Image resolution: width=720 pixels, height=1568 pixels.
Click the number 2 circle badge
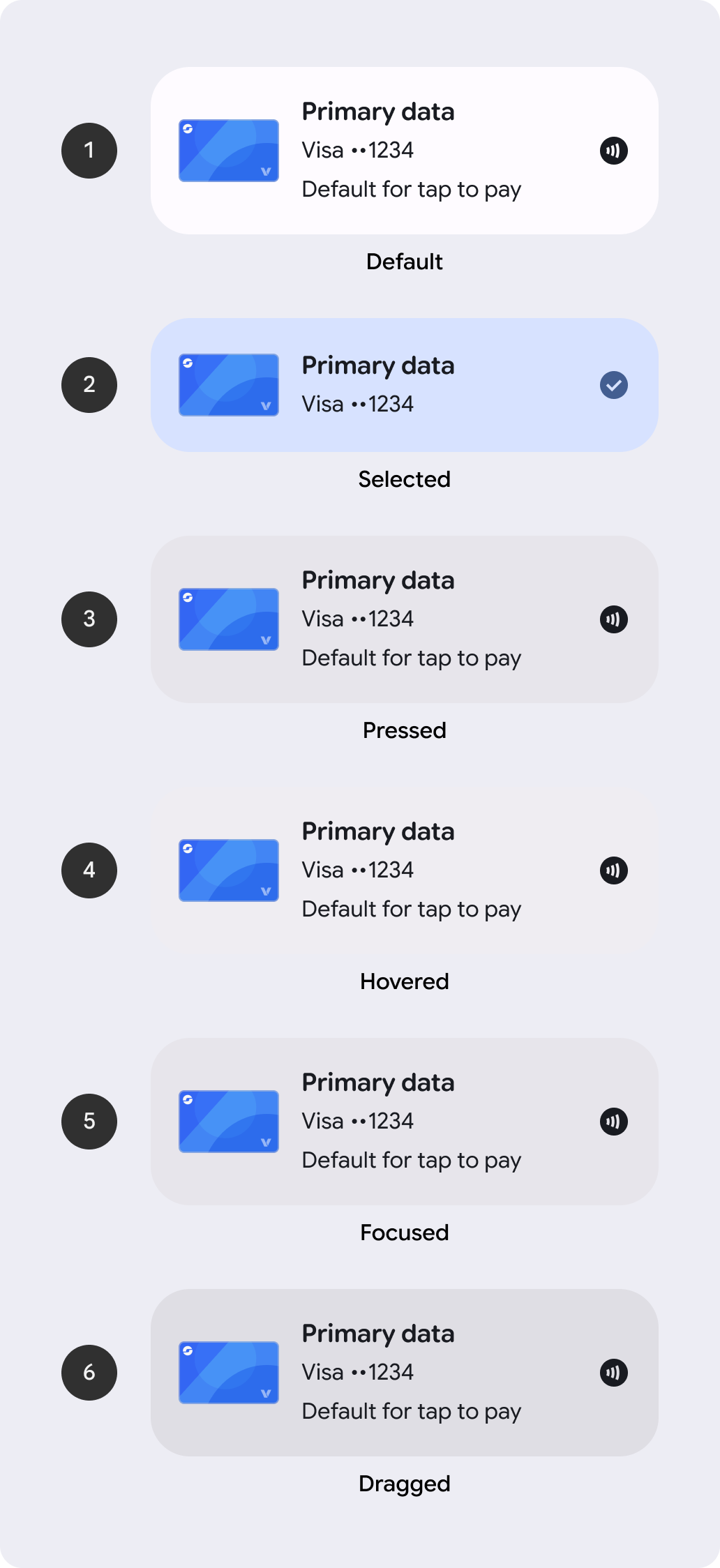(89, 385)
